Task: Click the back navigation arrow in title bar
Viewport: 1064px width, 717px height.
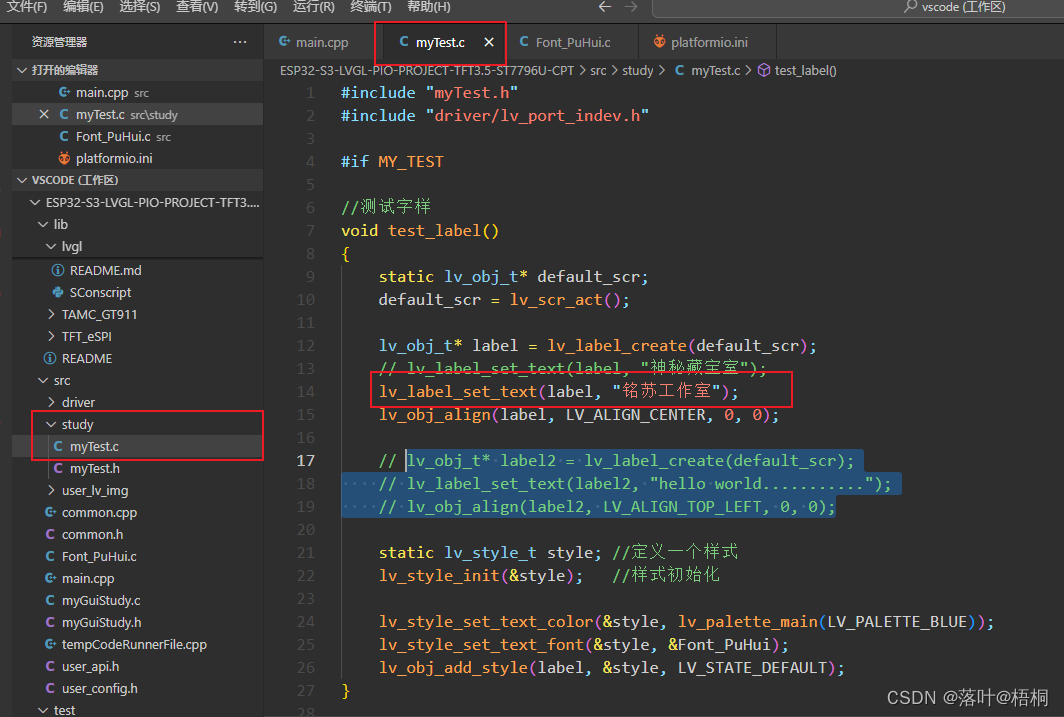Action: [x=604, y=7]
